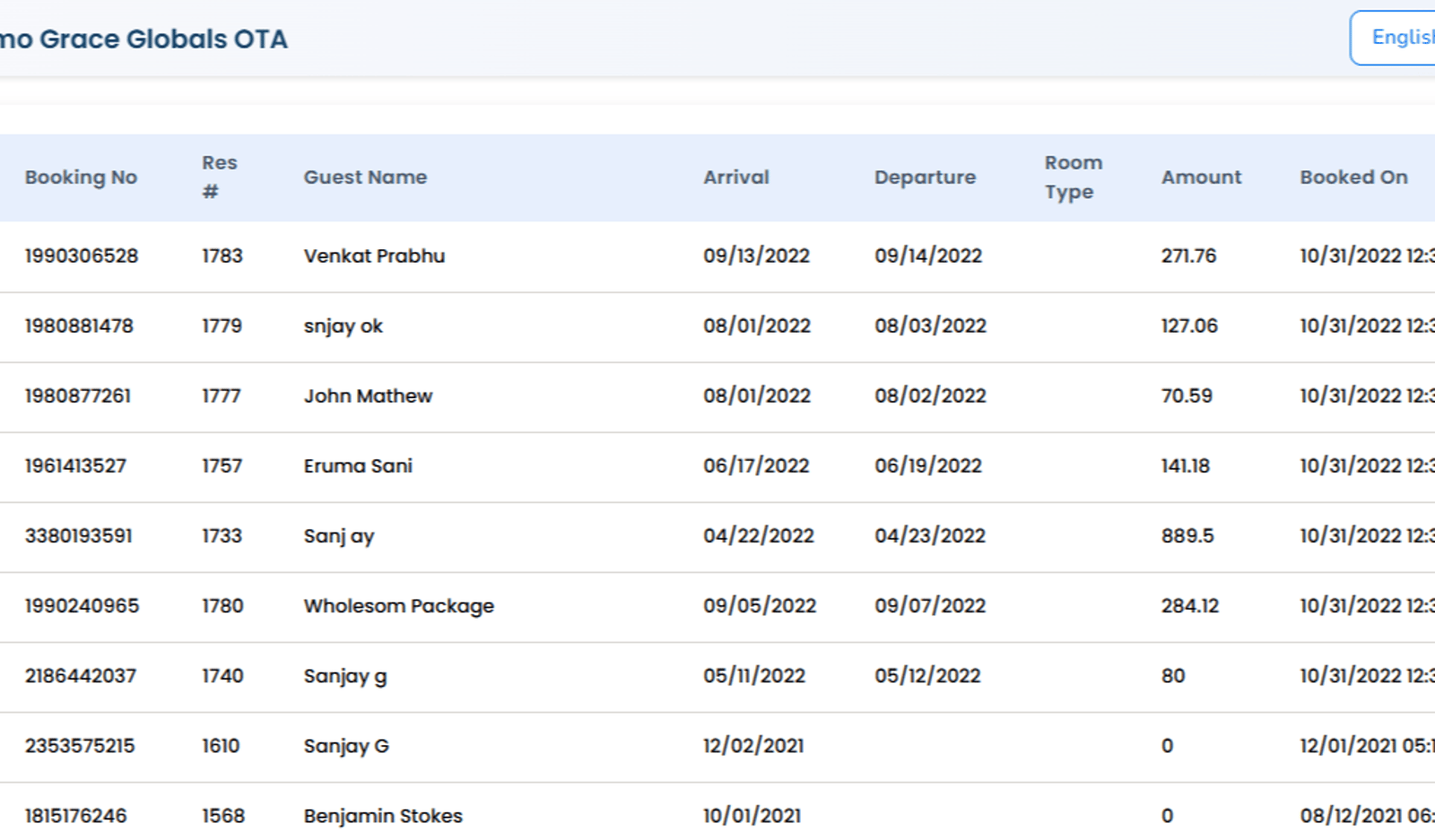Click amount 284.12
Viewport: 1435px width, 840px height.
pyautogui.click(x=1190, y=605)
